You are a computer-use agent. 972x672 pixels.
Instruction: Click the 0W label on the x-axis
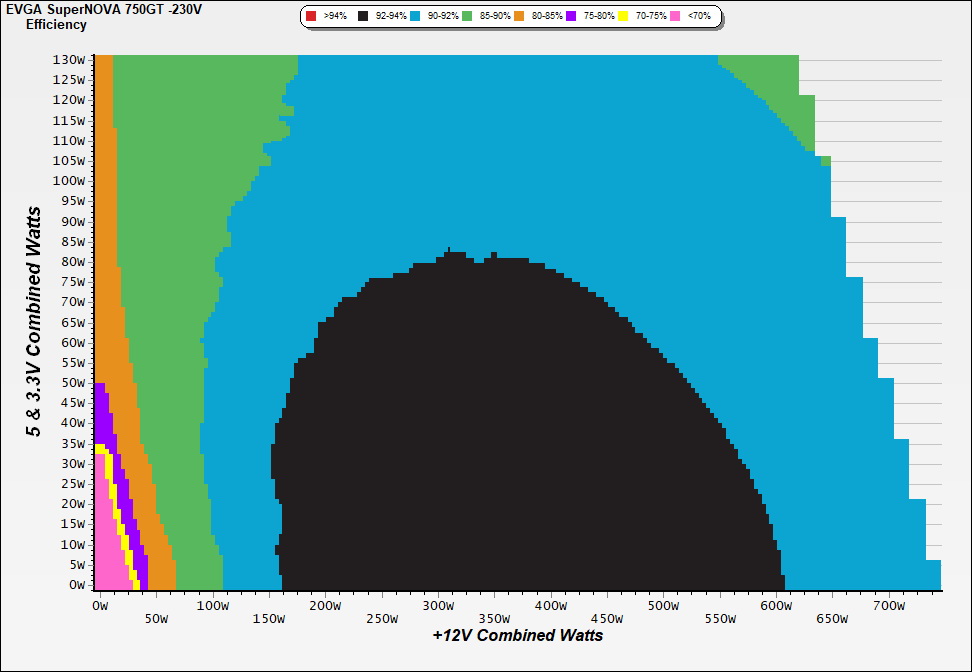[x=99, y=605]
